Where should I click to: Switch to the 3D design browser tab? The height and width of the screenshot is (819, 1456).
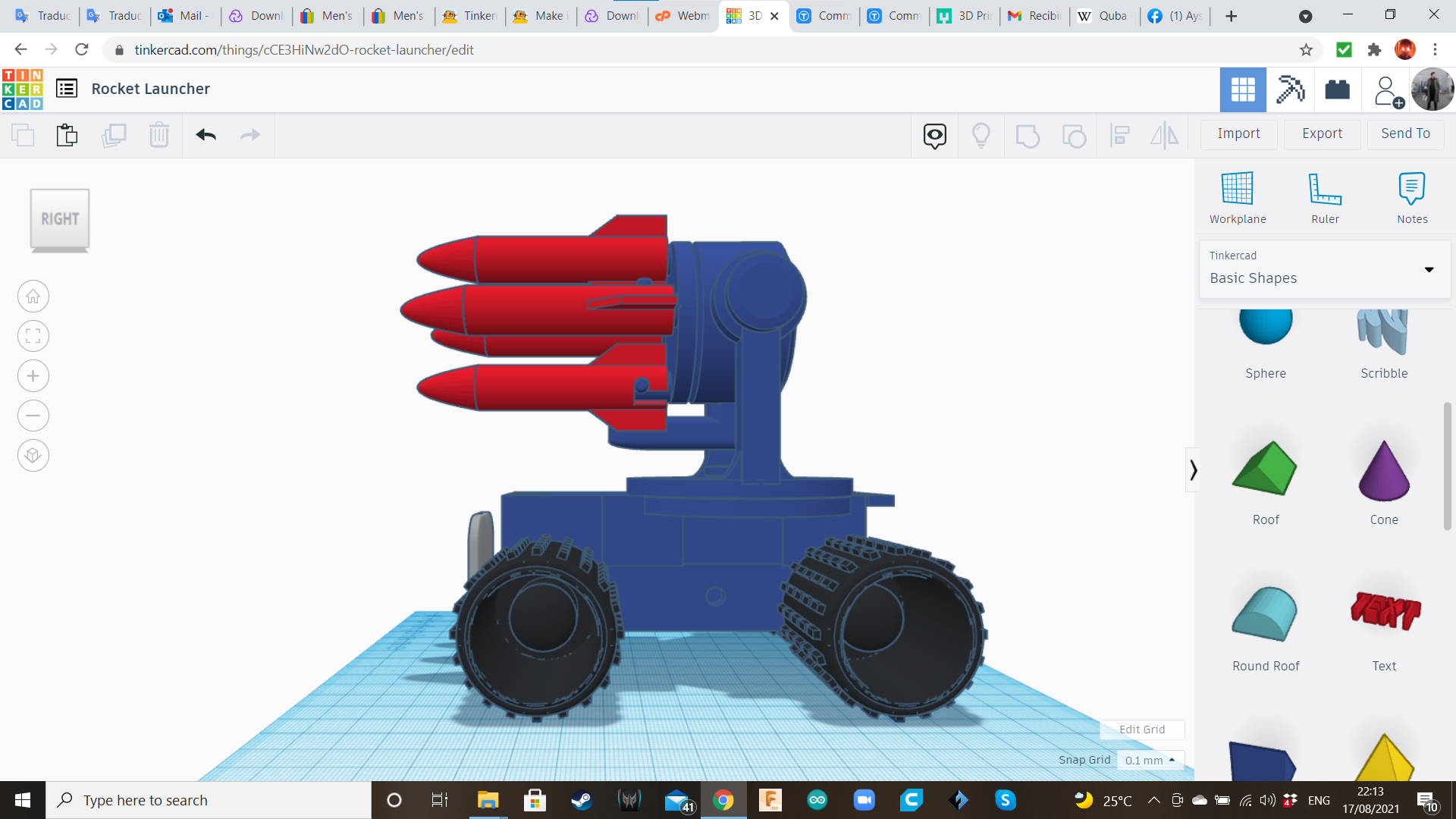click(751, 15)
